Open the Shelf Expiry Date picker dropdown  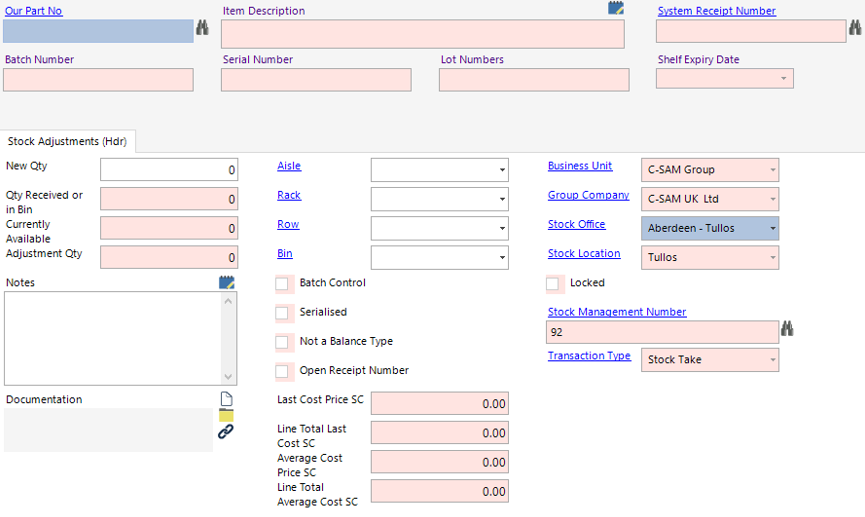tap(782, 78)
